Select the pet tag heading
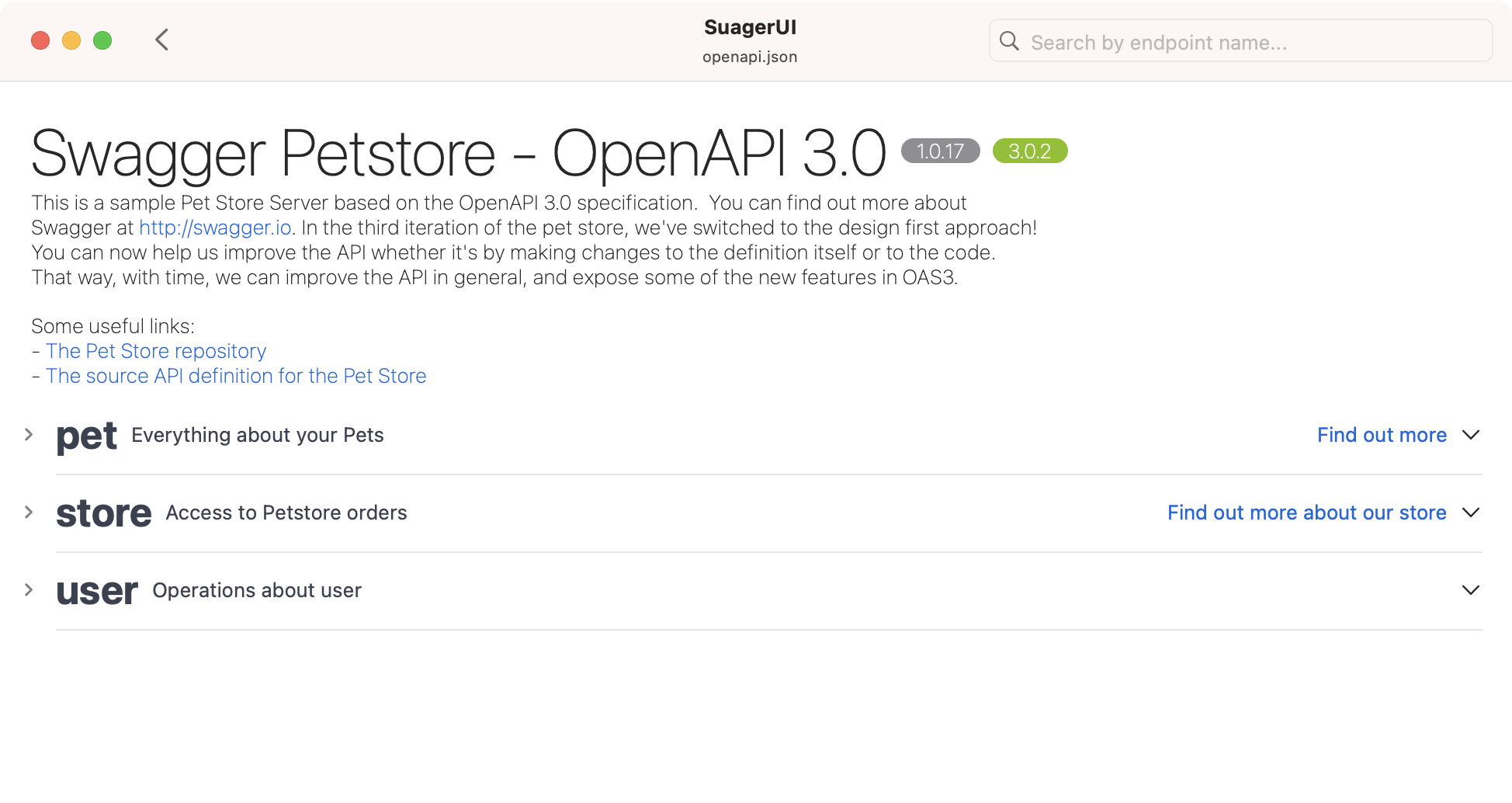This screenshot has height=803, width=1512. (87, 436)
